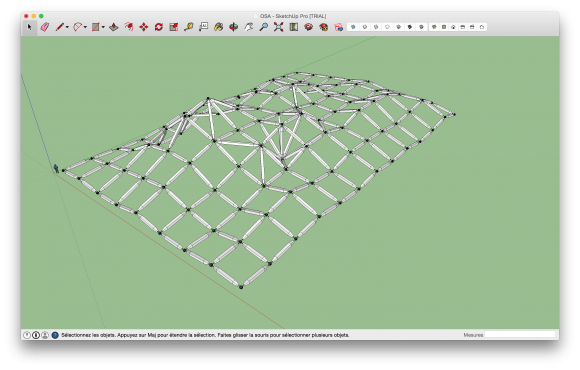Click the Mesures input field
Image resolution: width=580 pixels, height=370 pixels.
tap(520, 335)
